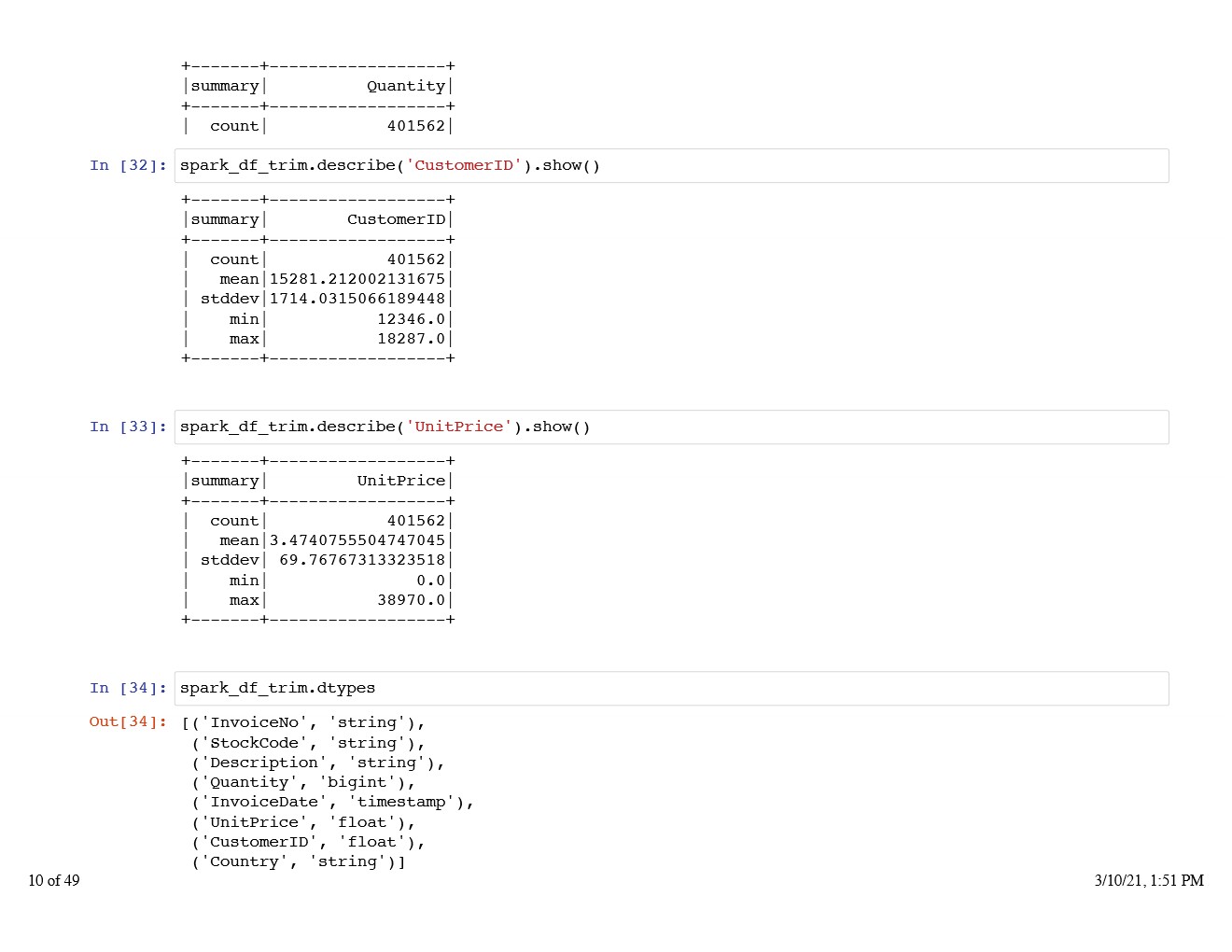The height and width of the screenshot is (952, 1232).
Task: Click the CustomerID max value 18287.0
Action: (411, 339)
